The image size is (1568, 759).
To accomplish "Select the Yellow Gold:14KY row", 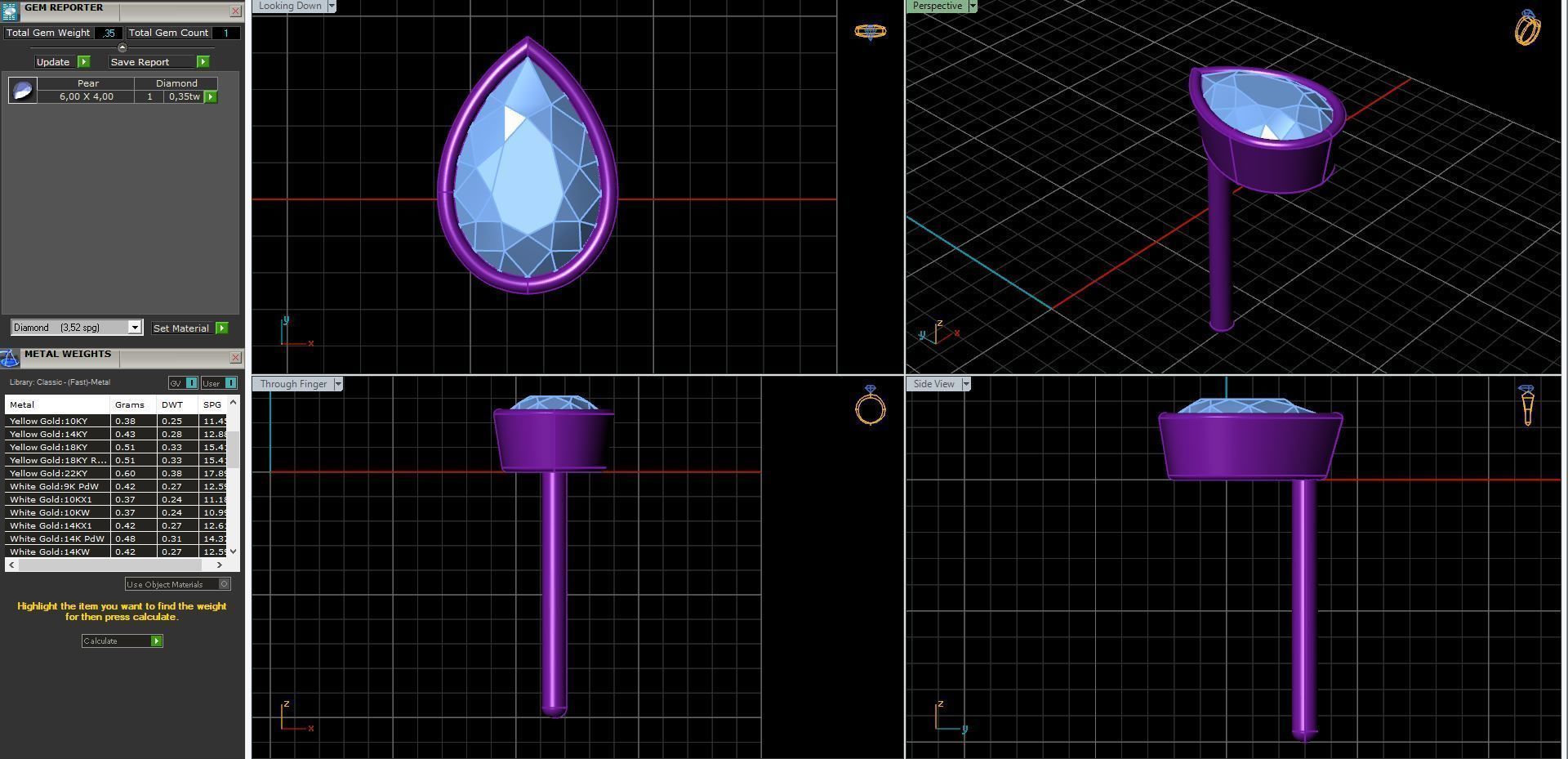I will point(117,435).
